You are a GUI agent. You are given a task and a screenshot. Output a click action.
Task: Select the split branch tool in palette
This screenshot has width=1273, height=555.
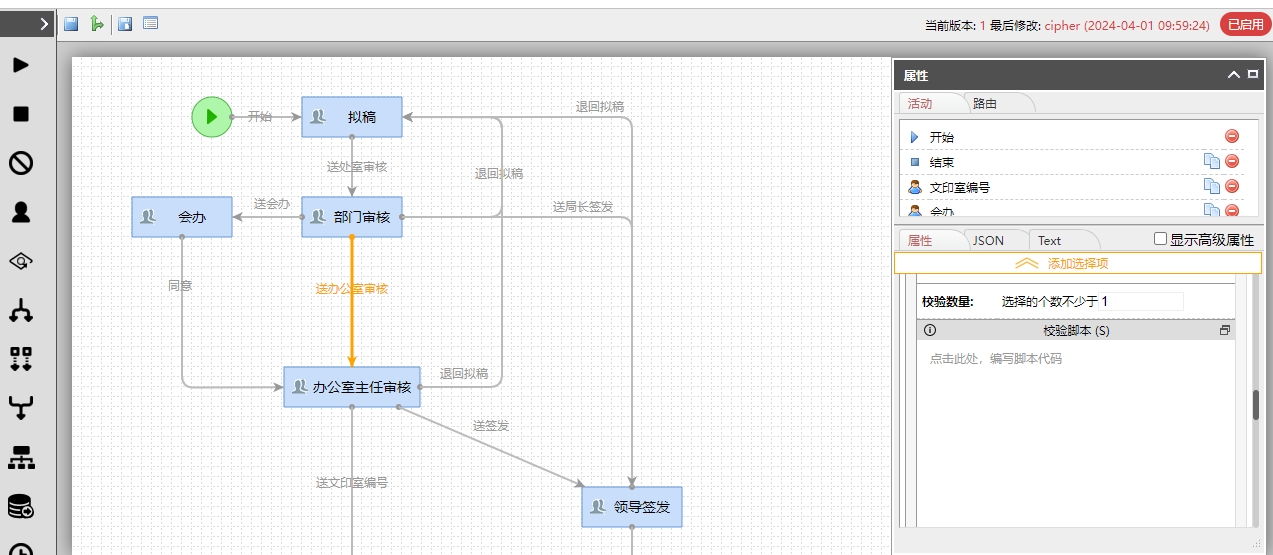point(21,310)
